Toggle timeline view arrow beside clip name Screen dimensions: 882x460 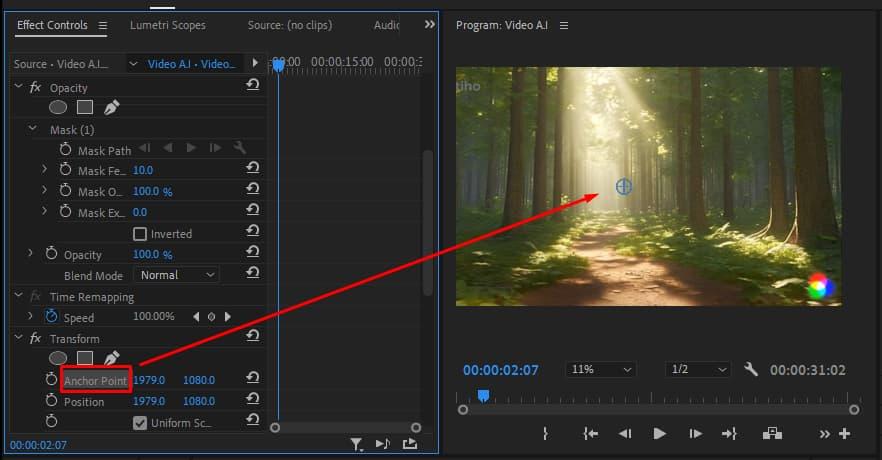click(255, 63)
